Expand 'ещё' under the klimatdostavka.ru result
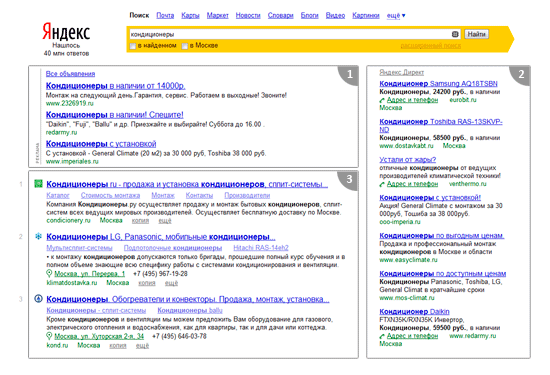The width and height of the screenshot is (550, 375). coord(171,283)
